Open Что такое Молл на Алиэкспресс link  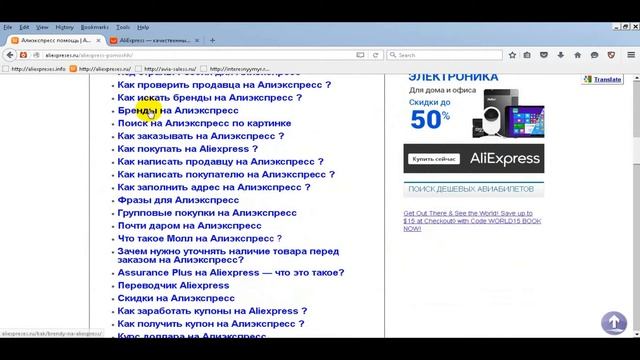click(x=200, y=238)
